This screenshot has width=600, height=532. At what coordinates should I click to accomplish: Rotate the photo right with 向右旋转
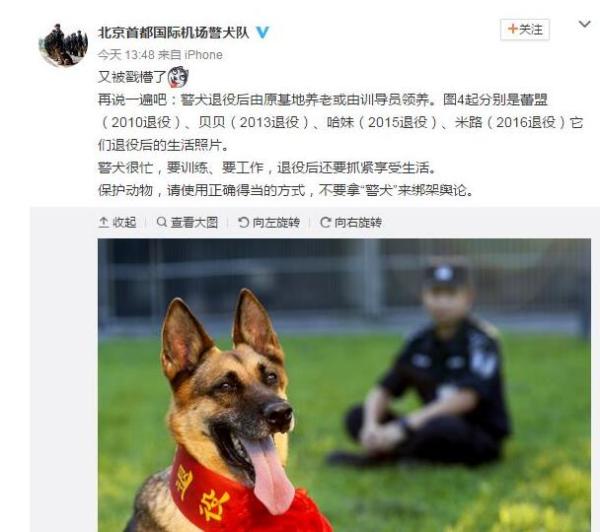coord(351,222)
